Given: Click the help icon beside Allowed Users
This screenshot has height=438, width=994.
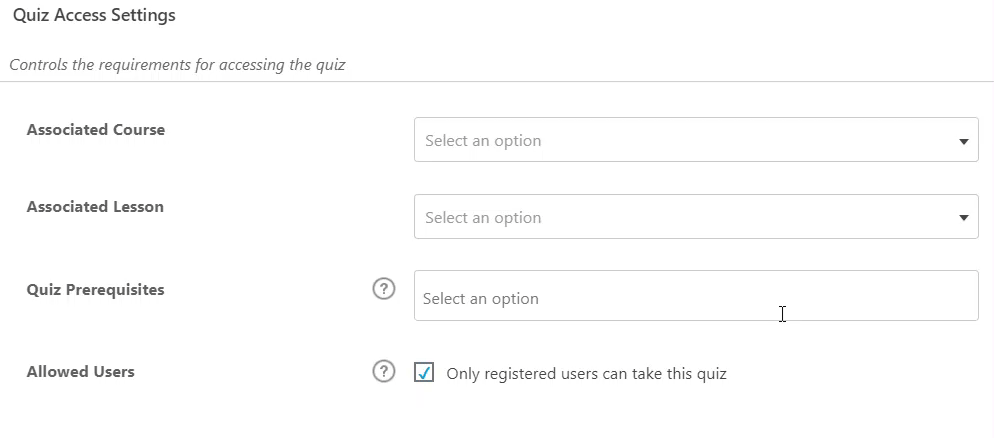Looking at the screenshot, I should pos(384,371).
